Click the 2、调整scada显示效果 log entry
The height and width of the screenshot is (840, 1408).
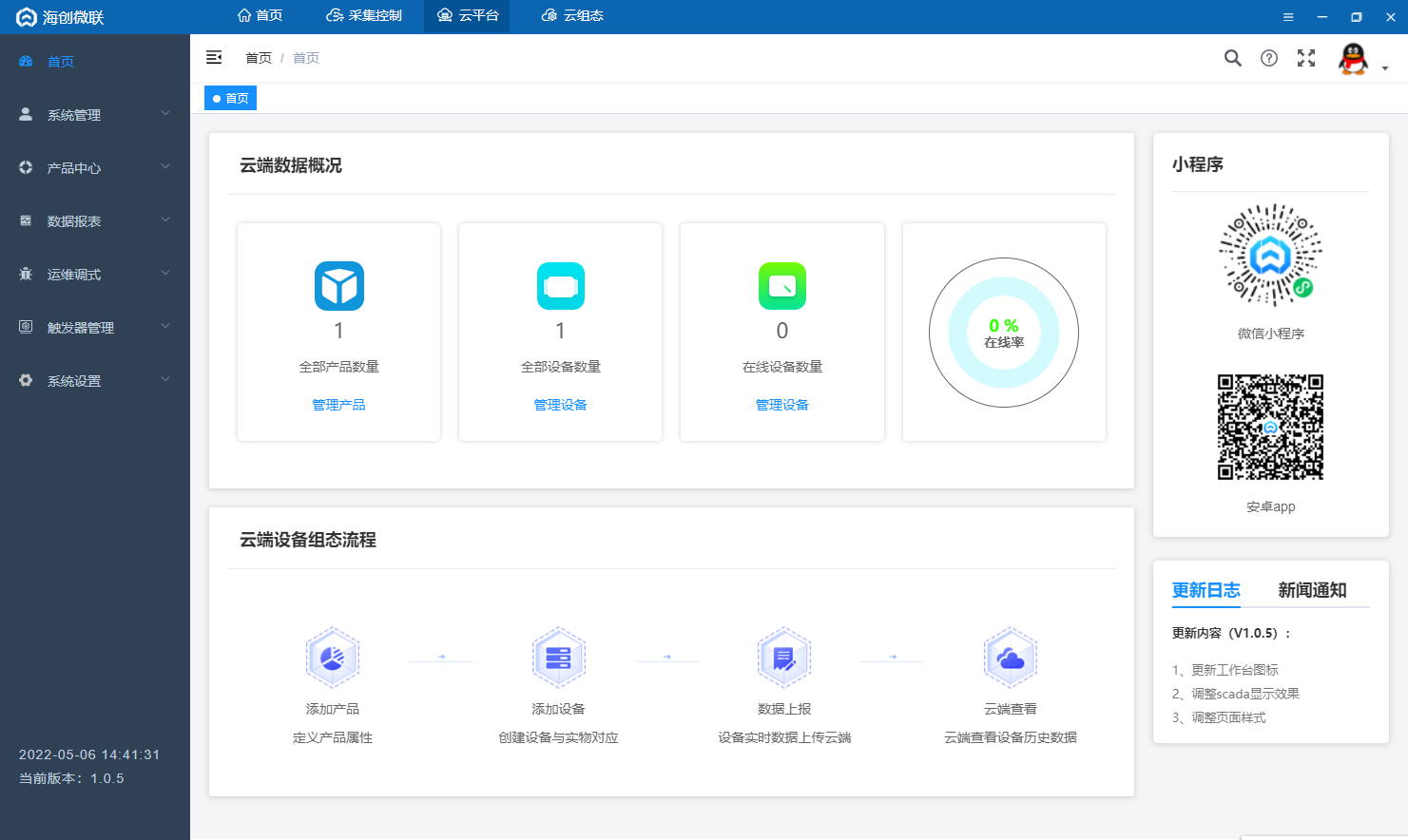(1236, 694)
